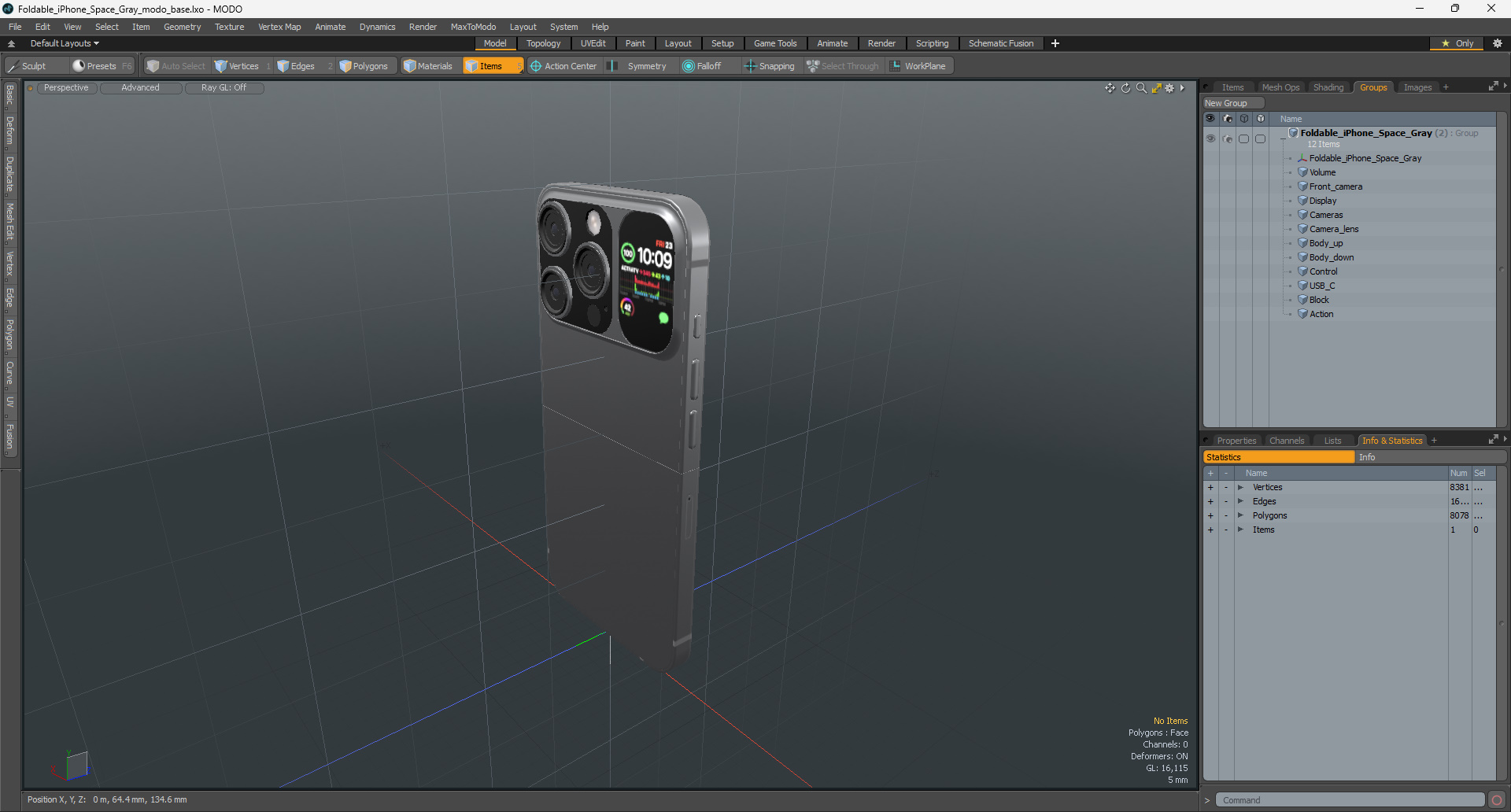Screen dimensions: 1511x812
Task: Expand the Vertices statistics row
Action: pyautogui.click(x=1240, y=488)
